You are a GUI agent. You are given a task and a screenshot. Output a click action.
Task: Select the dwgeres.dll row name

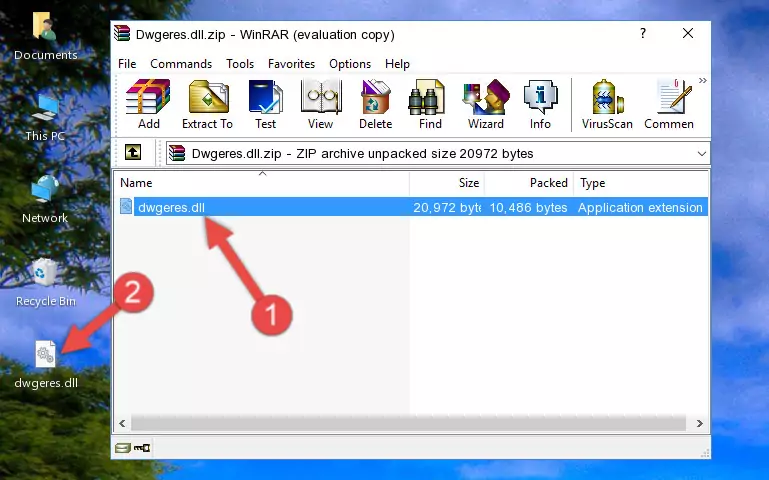coord(171,207)
